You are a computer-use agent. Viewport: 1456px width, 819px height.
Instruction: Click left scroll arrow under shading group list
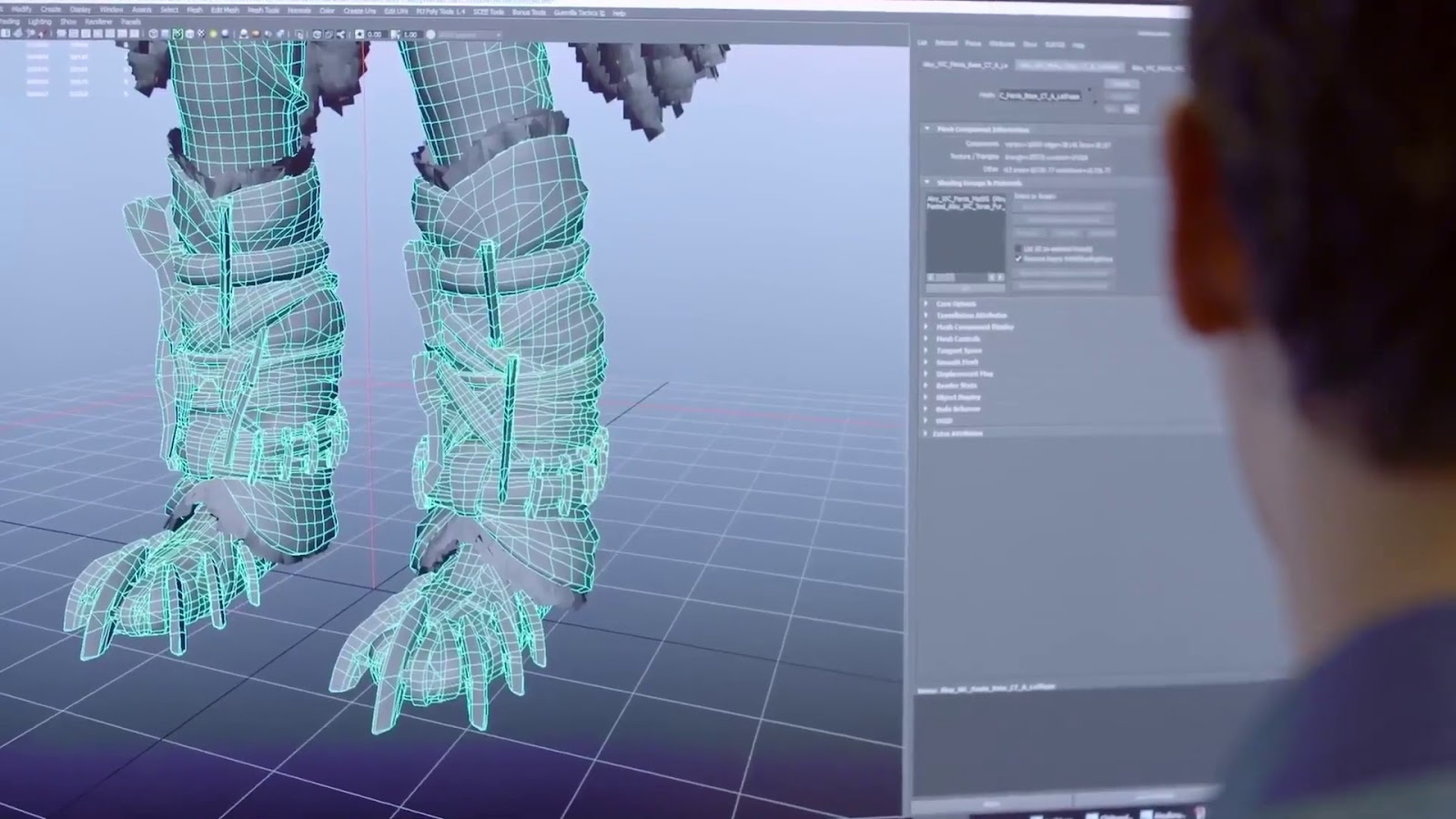click(930, 277)
